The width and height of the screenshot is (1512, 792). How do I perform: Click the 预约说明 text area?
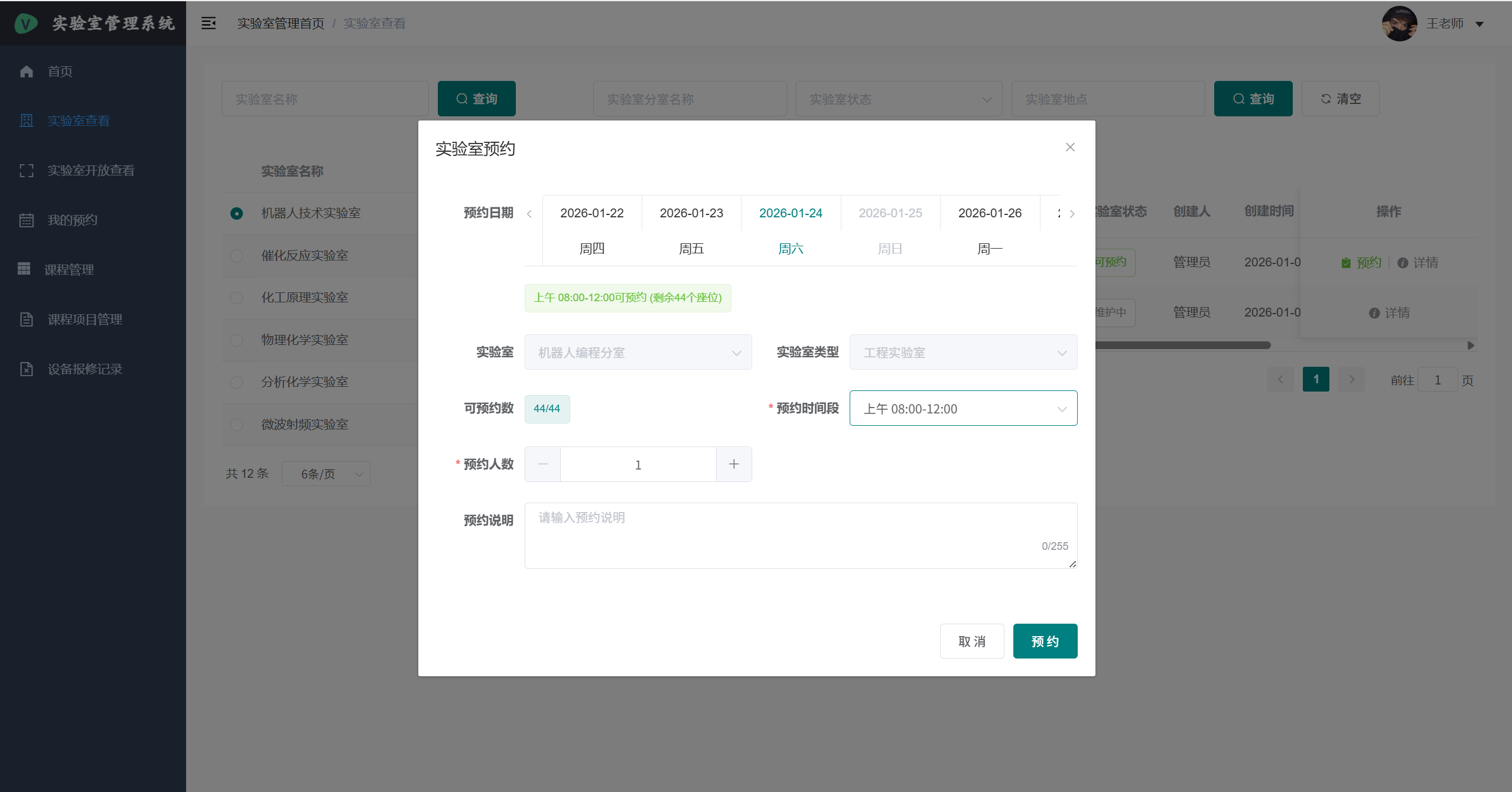[x=800, y=535]
